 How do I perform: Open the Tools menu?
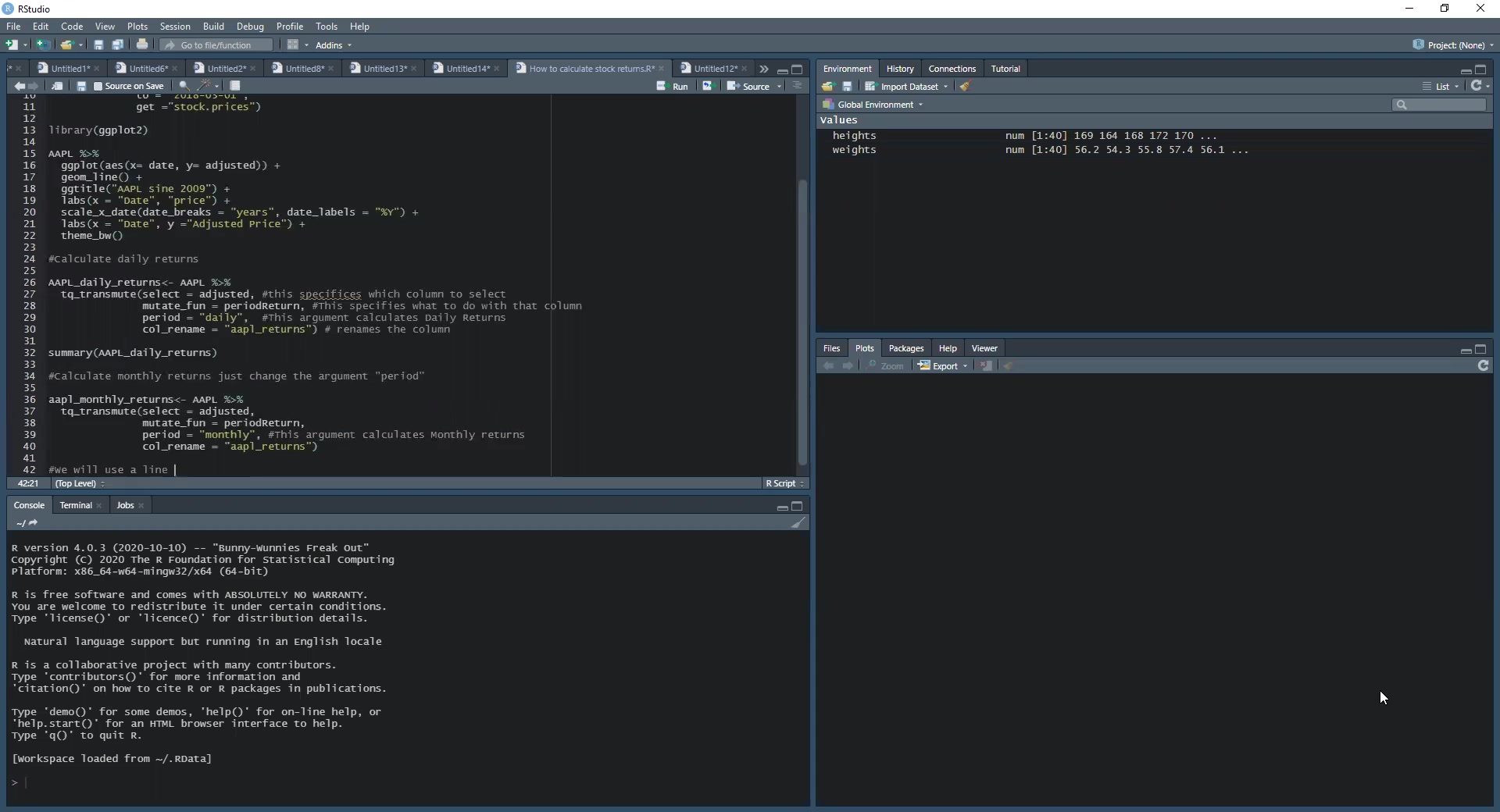point(327,27)
